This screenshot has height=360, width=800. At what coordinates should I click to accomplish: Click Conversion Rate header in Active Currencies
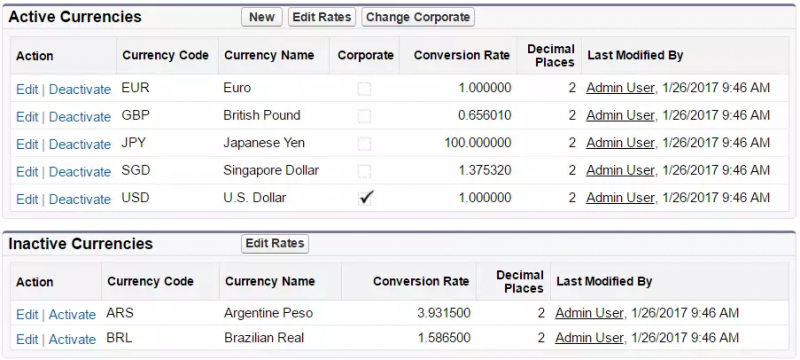point(462,56)
